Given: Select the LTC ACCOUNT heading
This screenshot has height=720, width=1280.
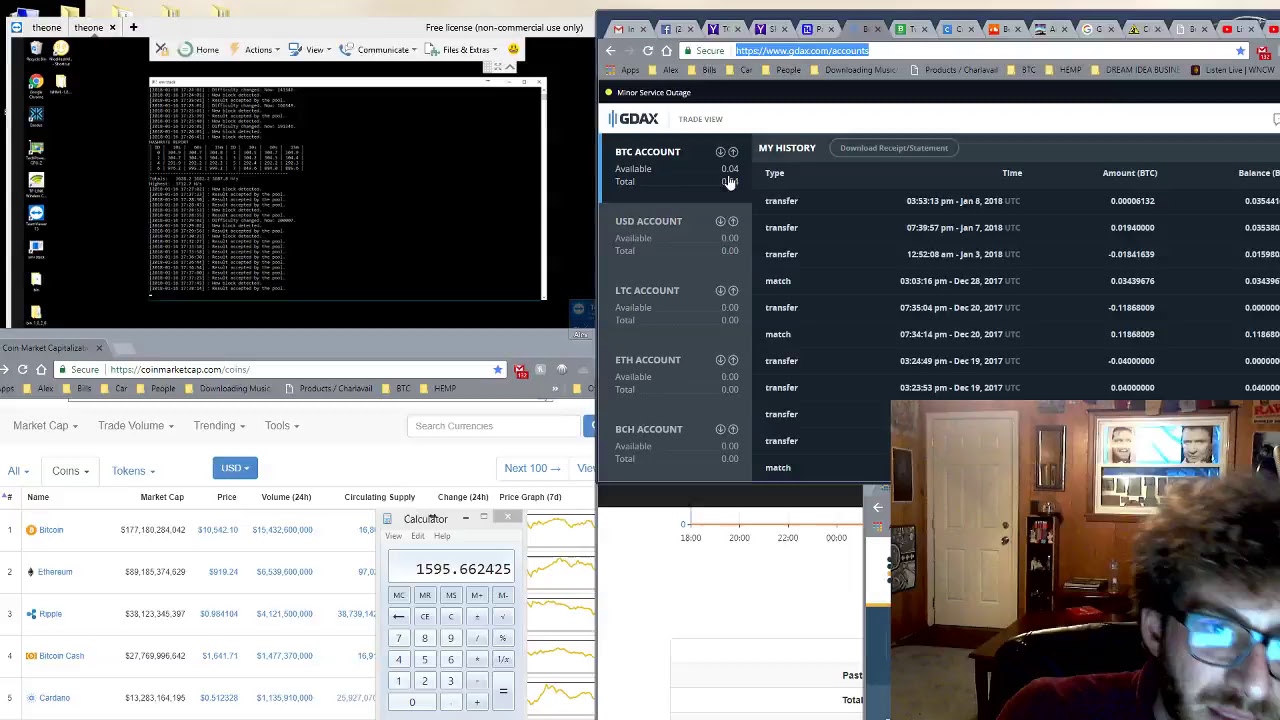Looking at the screenshot, I should pos(647,291).
